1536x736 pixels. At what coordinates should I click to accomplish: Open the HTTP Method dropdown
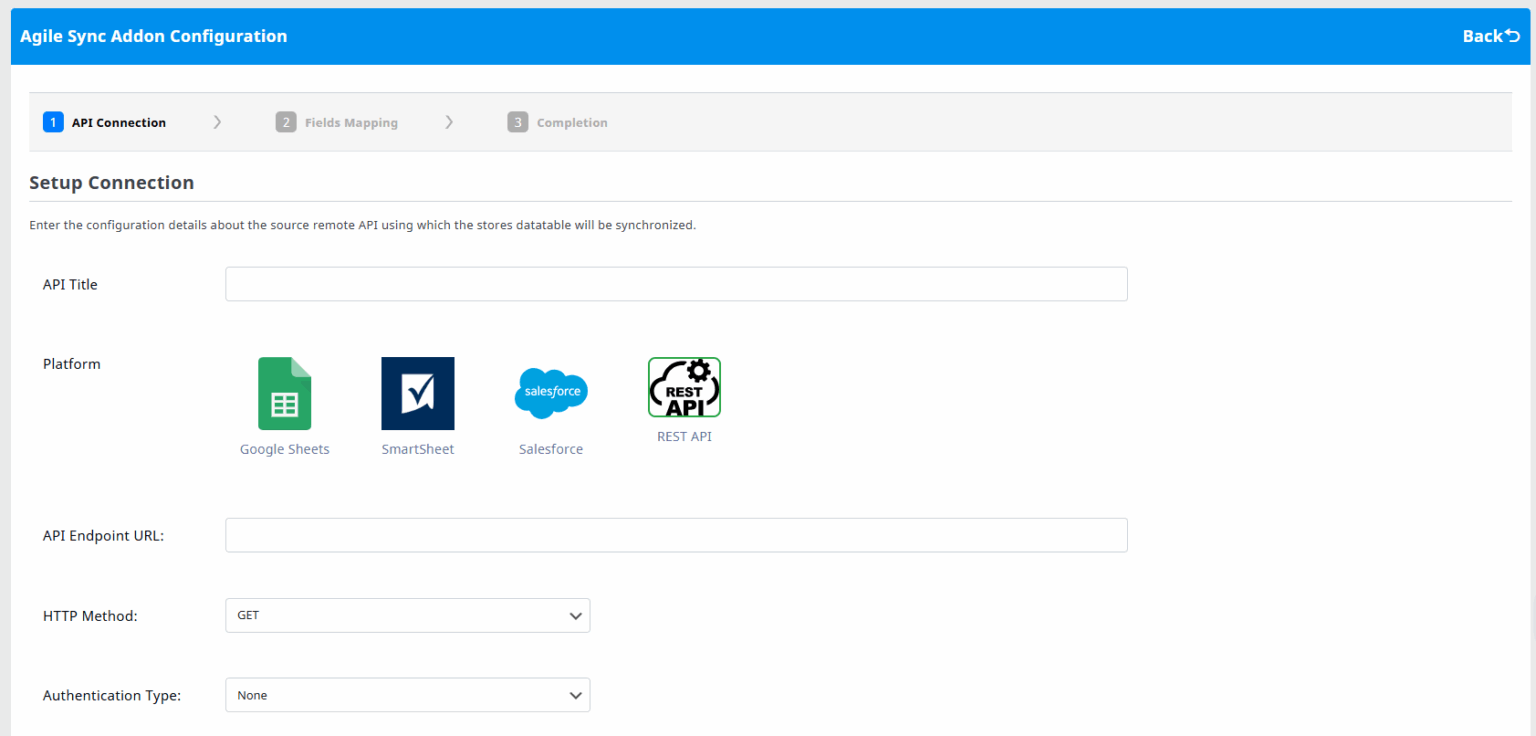click(407, 616)
